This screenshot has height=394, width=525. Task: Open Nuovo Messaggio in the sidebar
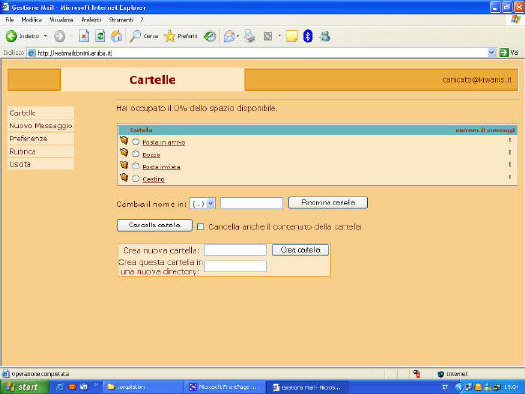click(41, 126)
